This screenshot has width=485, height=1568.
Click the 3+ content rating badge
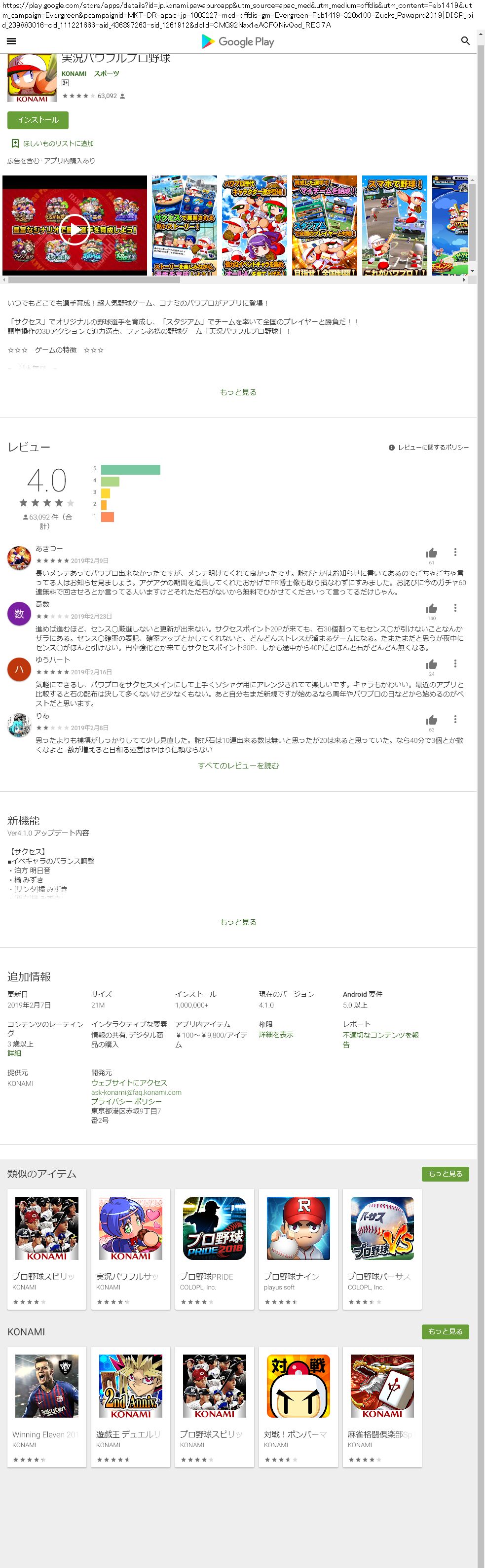65,83
